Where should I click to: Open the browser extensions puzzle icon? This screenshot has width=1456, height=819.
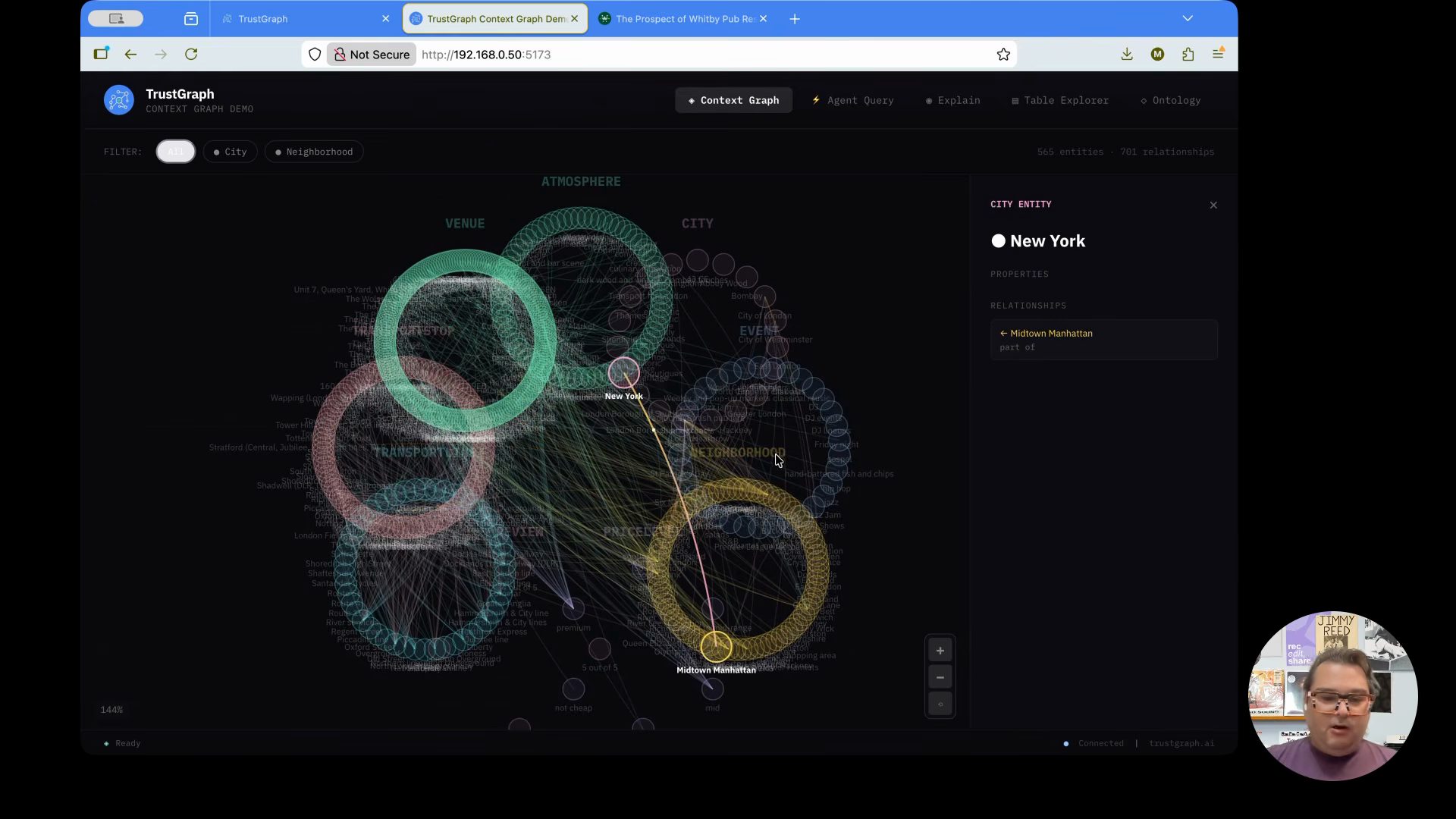[1188, 55]
